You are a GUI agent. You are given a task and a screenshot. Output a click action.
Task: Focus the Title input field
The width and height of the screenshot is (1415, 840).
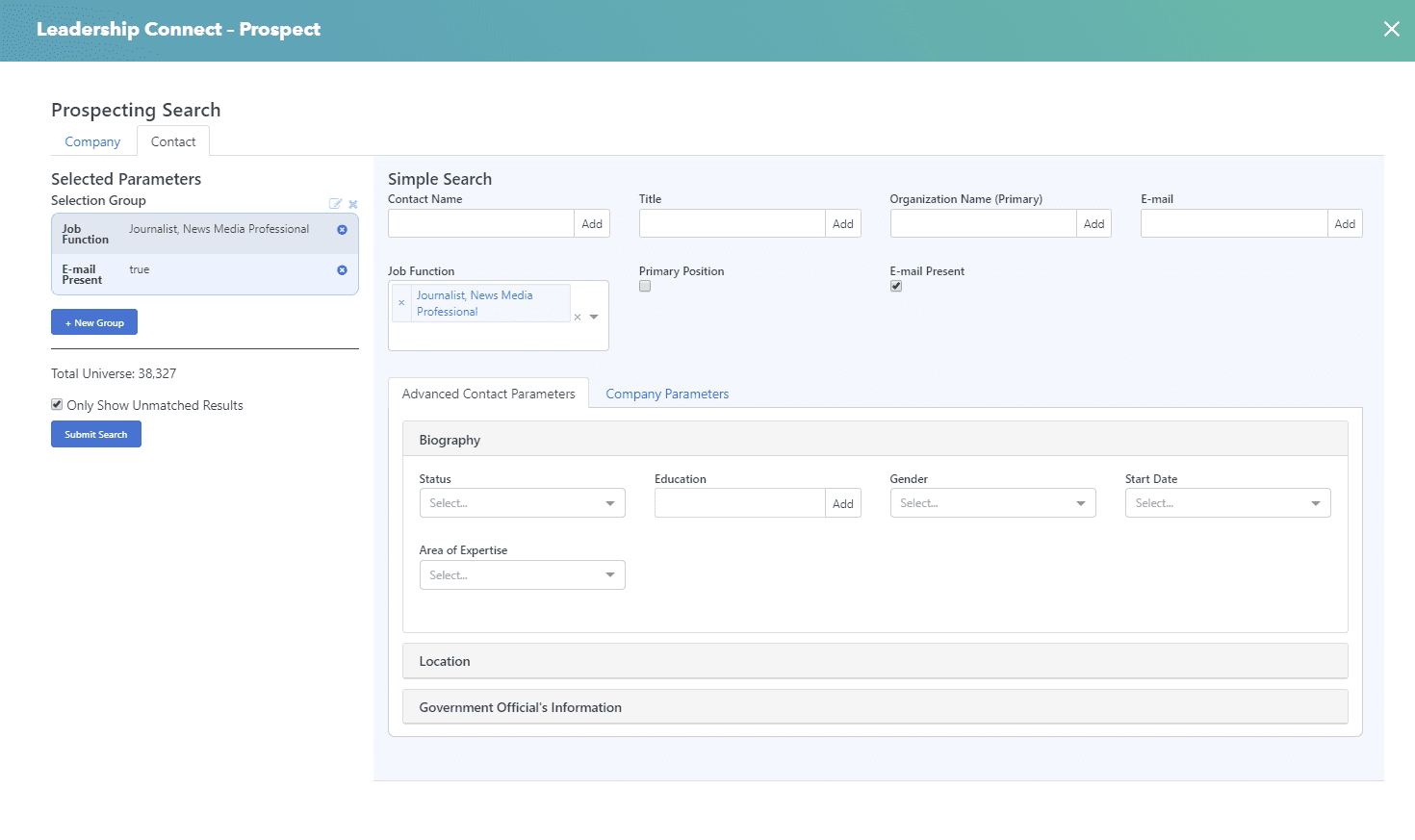pos(733,223)
